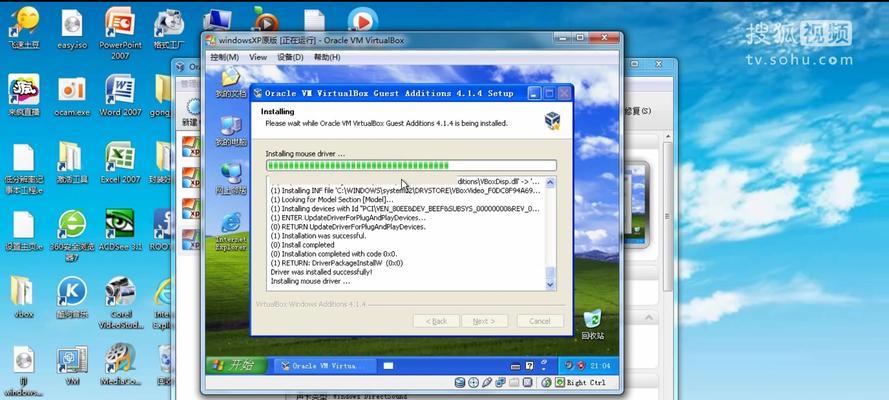889x400 pixels.
Task: Open the 回收站 recycle bin in XP guest
Action: [x=592, y=325]
